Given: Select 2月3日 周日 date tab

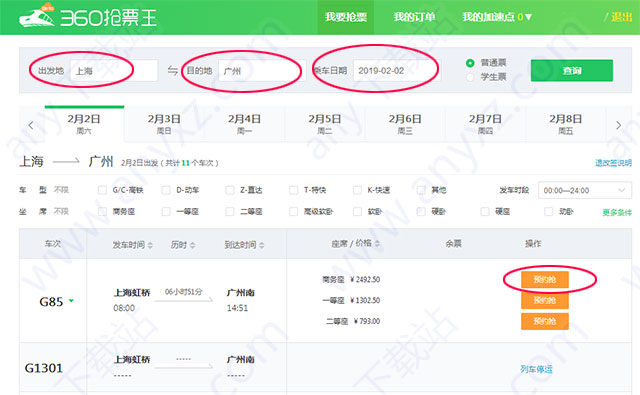Looking at the screenshot, I should pos(164,124).
